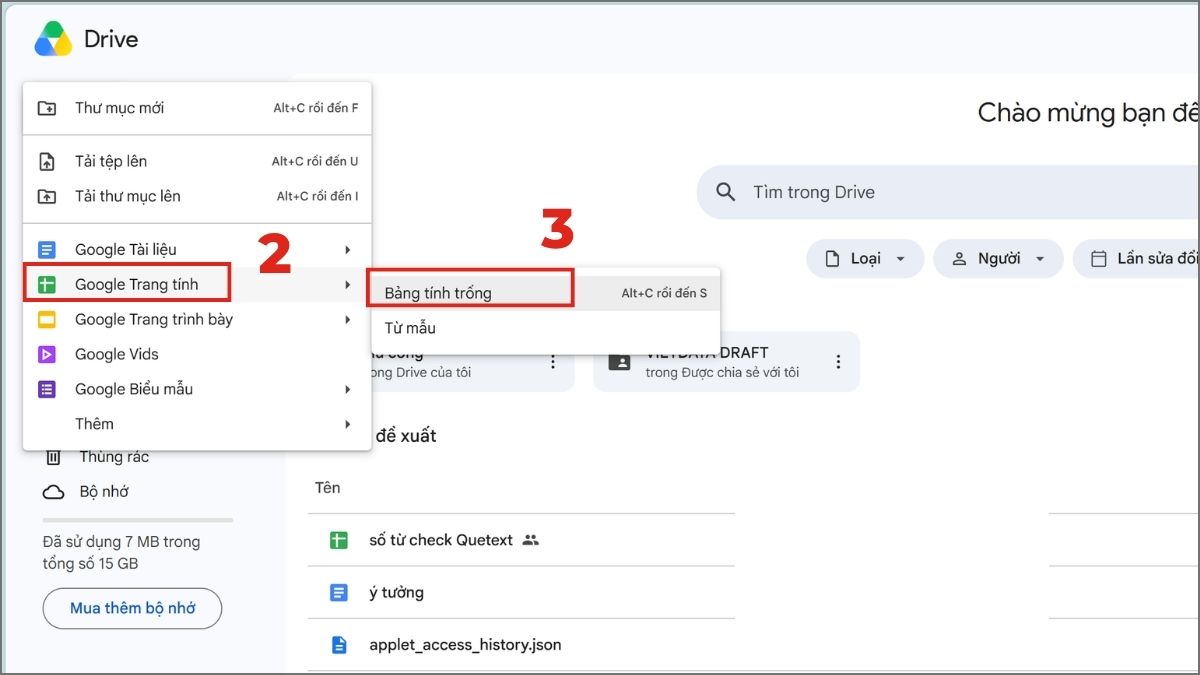
Task: Open Thùng rác in the sidebar
Action: (114, 457)
